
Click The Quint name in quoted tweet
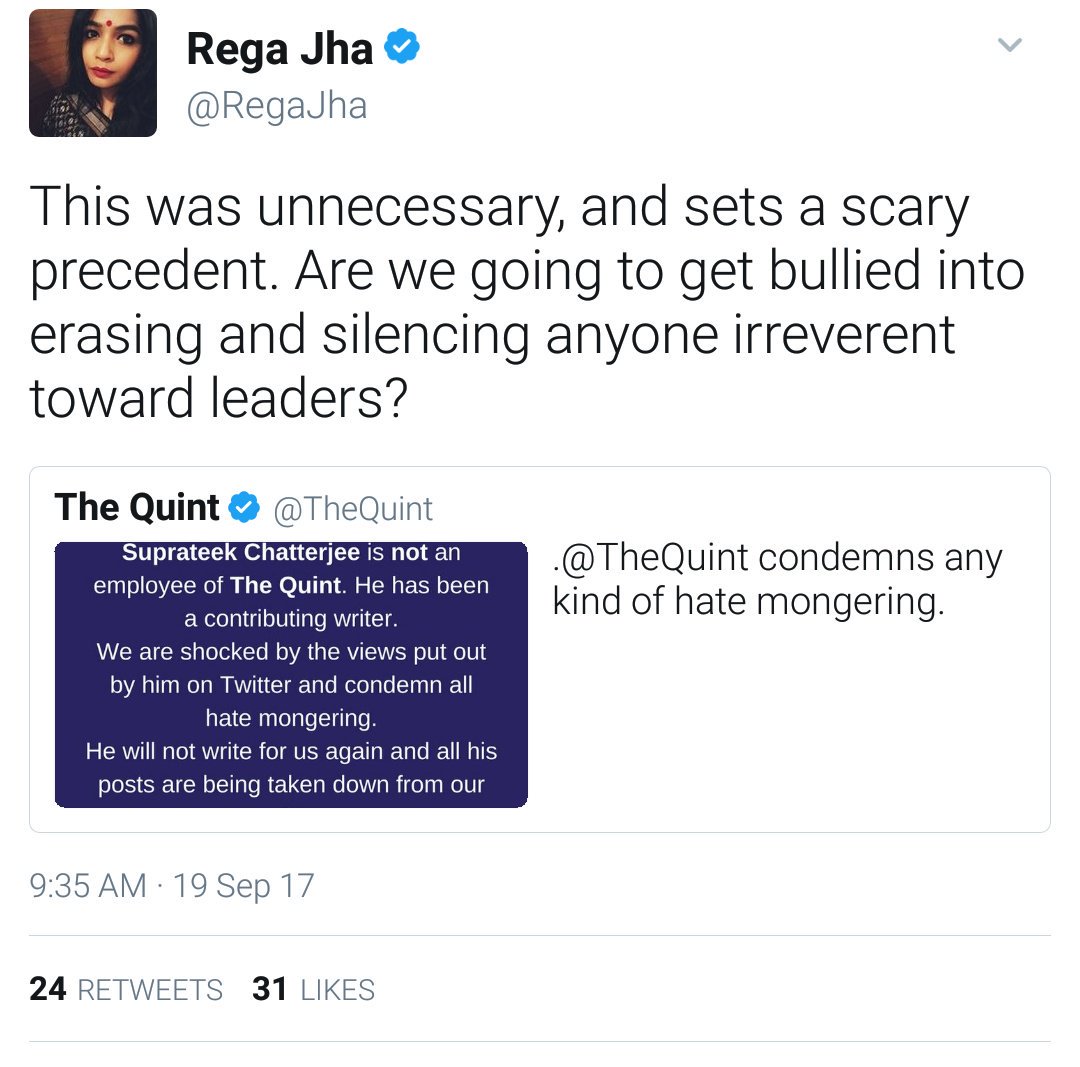(137, 508)
